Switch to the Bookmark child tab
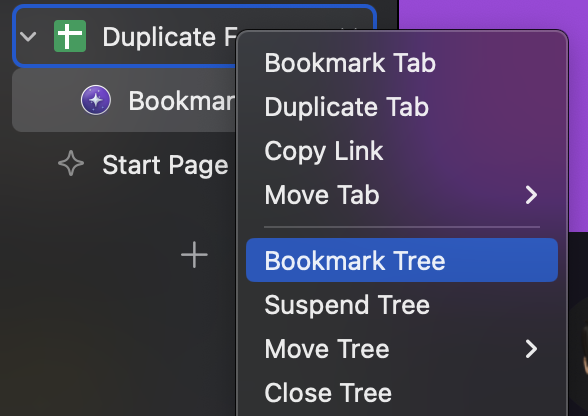 [x=124, y=100]
